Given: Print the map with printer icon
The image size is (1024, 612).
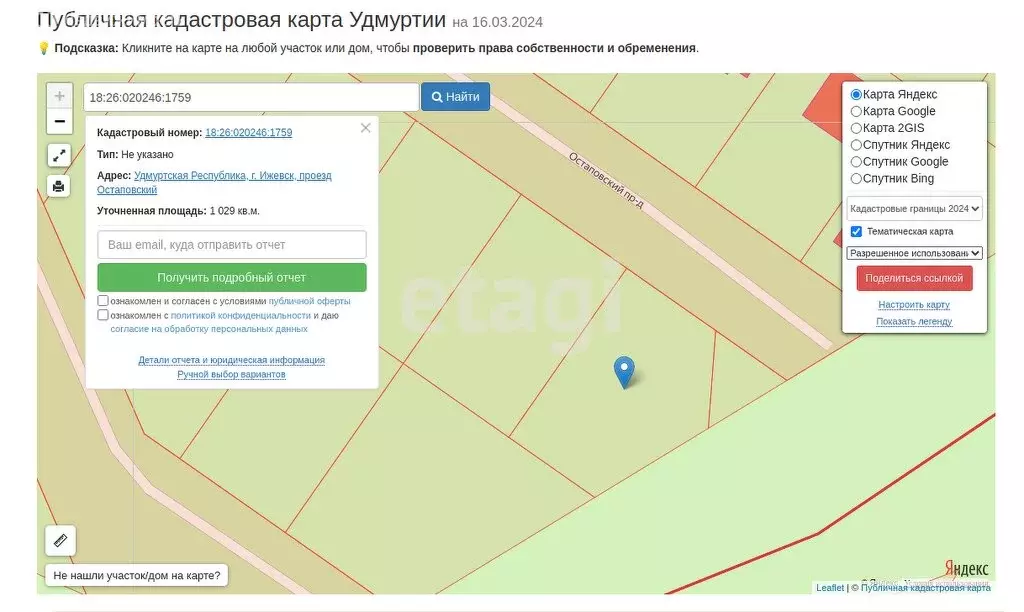Looking at the screenshot, I should 59,186.
